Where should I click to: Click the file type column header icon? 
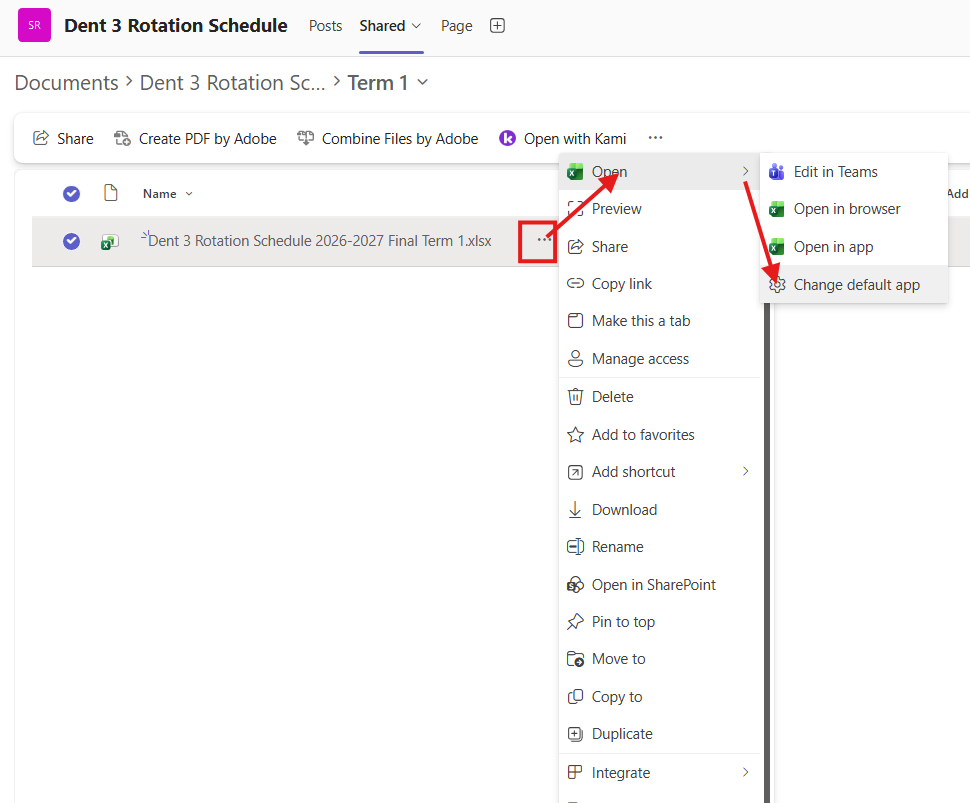[111, 193]
